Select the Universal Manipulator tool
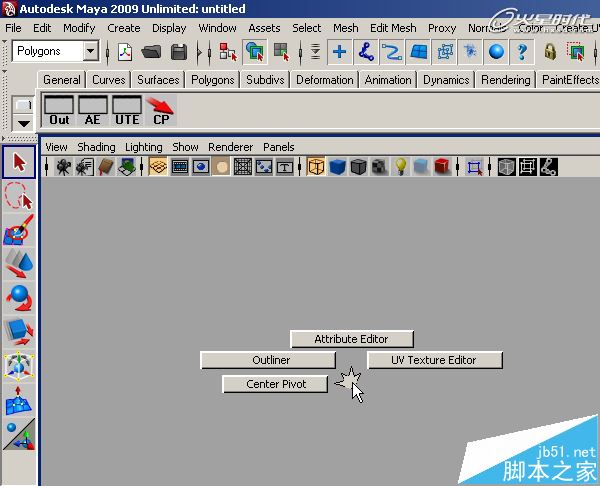Image resolution: width=600 pixels, height=486 pixels. [x=19, y=366]
